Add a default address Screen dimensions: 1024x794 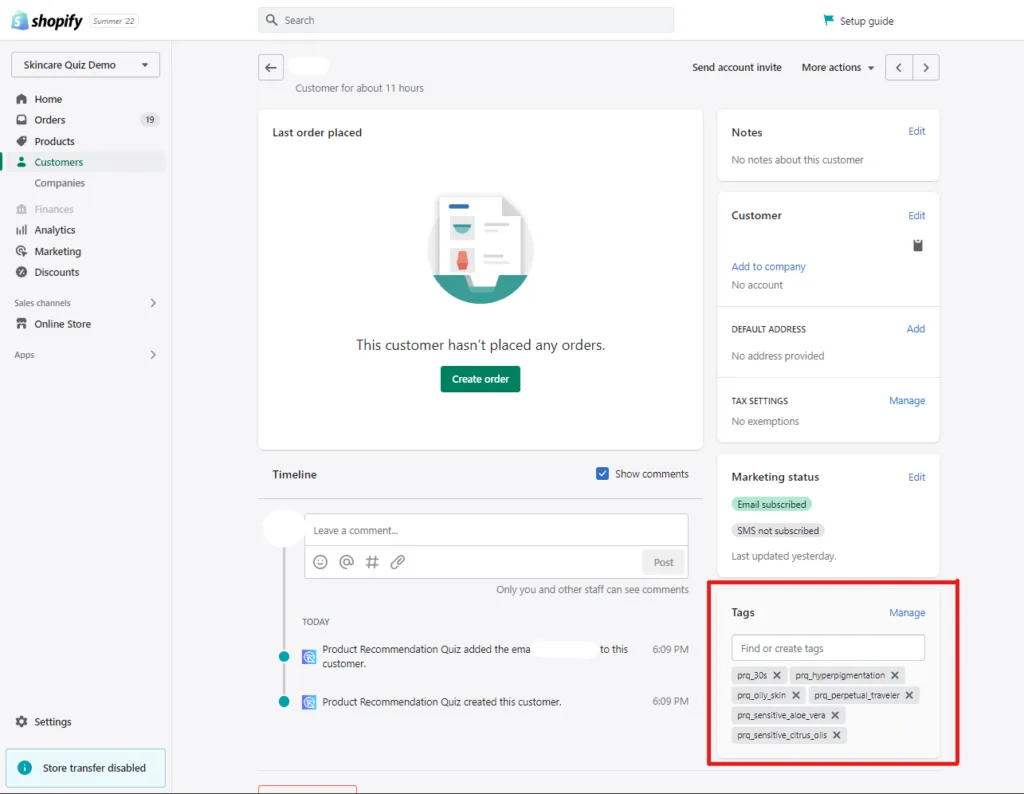[x=916, y=328]
